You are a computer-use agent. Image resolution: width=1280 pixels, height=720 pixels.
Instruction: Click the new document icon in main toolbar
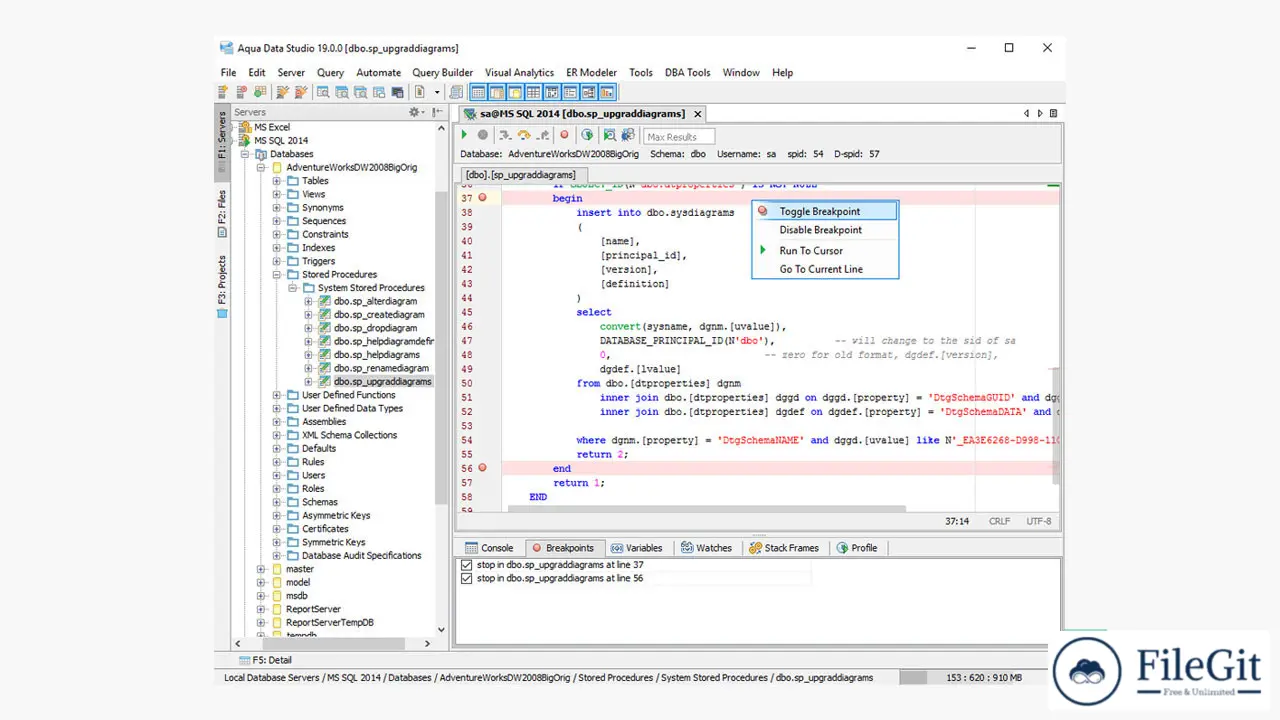[420, 92]
